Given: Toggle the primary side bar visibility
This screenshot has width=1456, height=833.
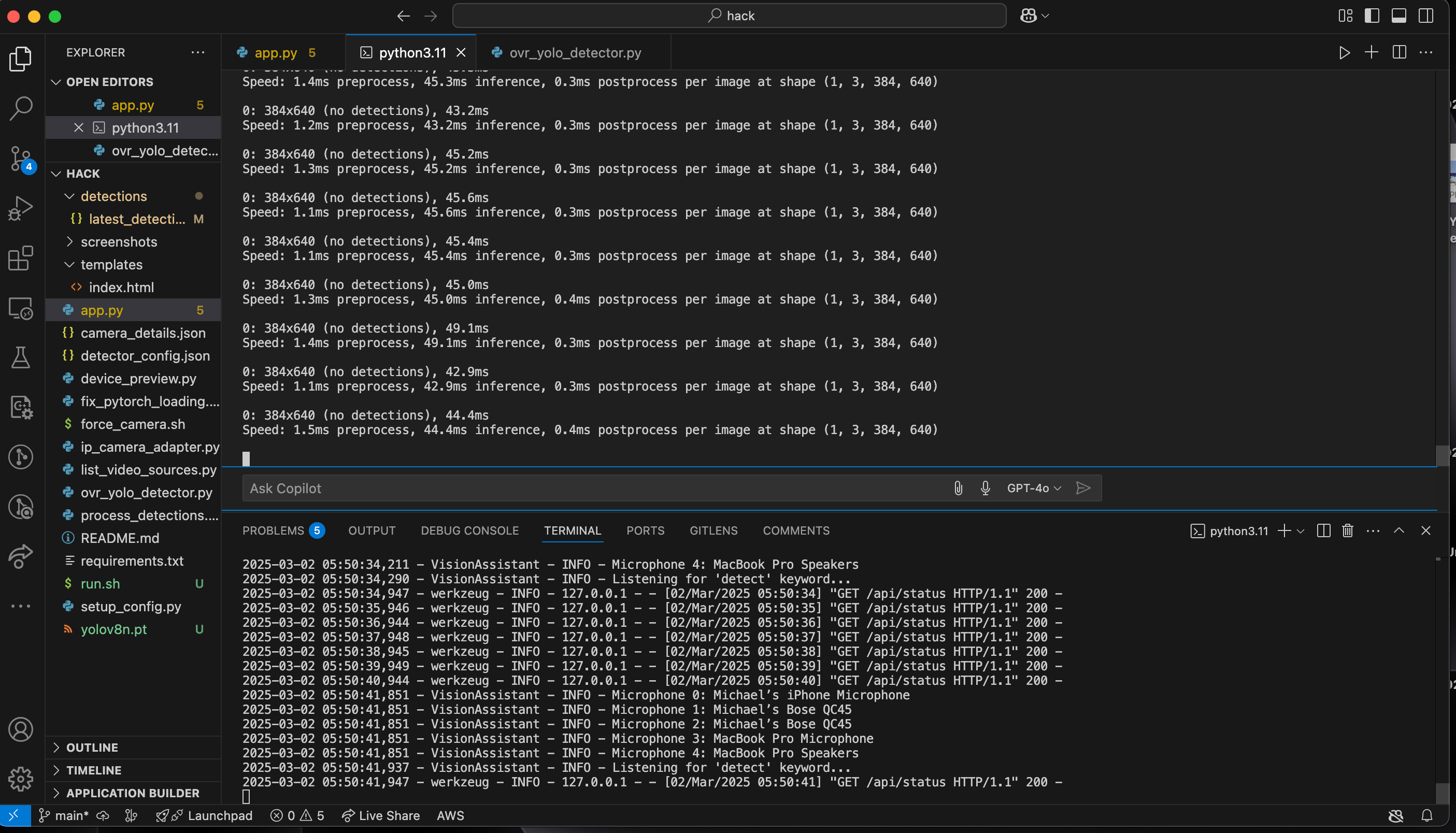Looking at the screenshot, I should tap(1372, 16).
